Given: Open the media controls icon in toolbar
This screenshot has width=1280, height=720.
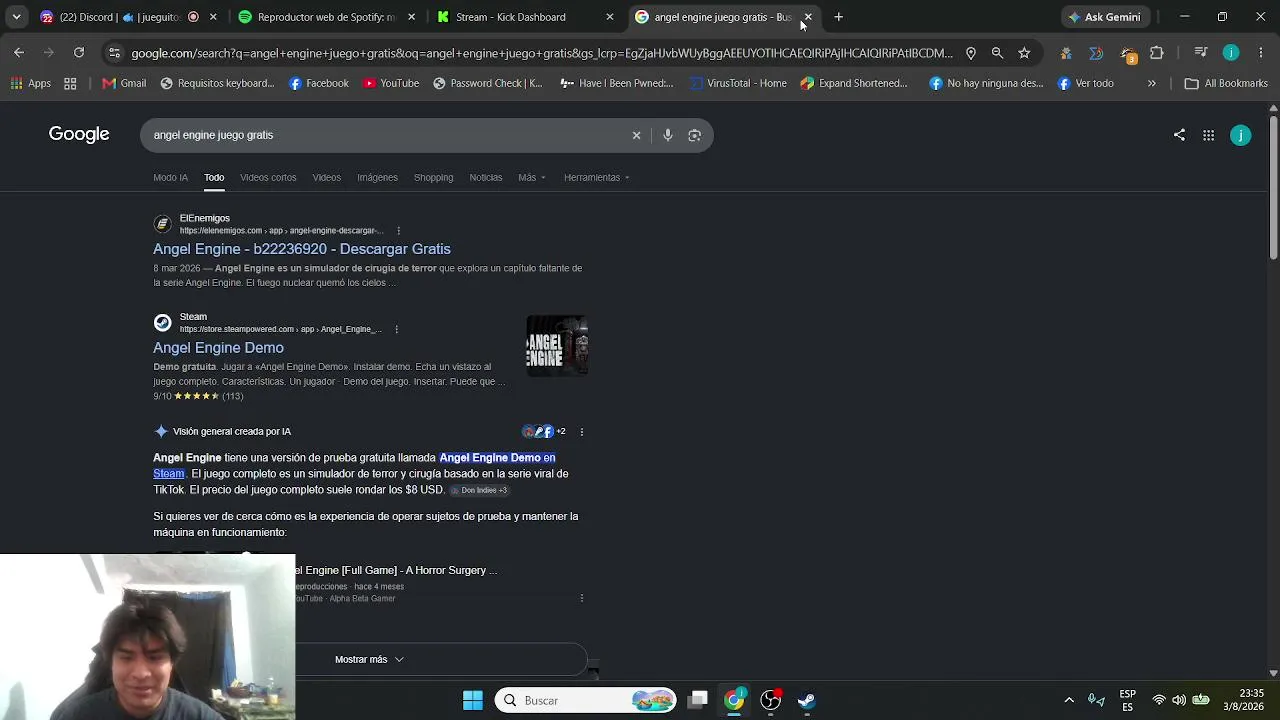Looking at the screenshot, I should [x=1201, y=53].
